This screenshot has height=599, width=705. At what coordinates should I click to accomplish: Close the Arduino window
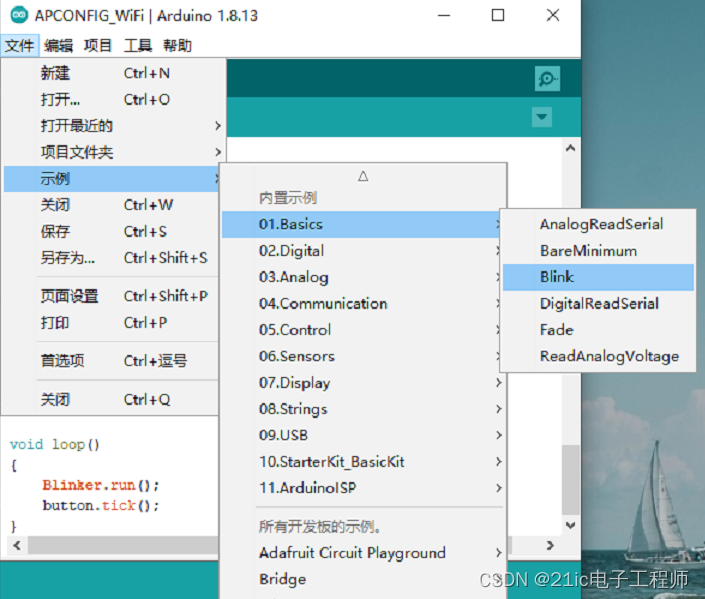click(553, 15)
